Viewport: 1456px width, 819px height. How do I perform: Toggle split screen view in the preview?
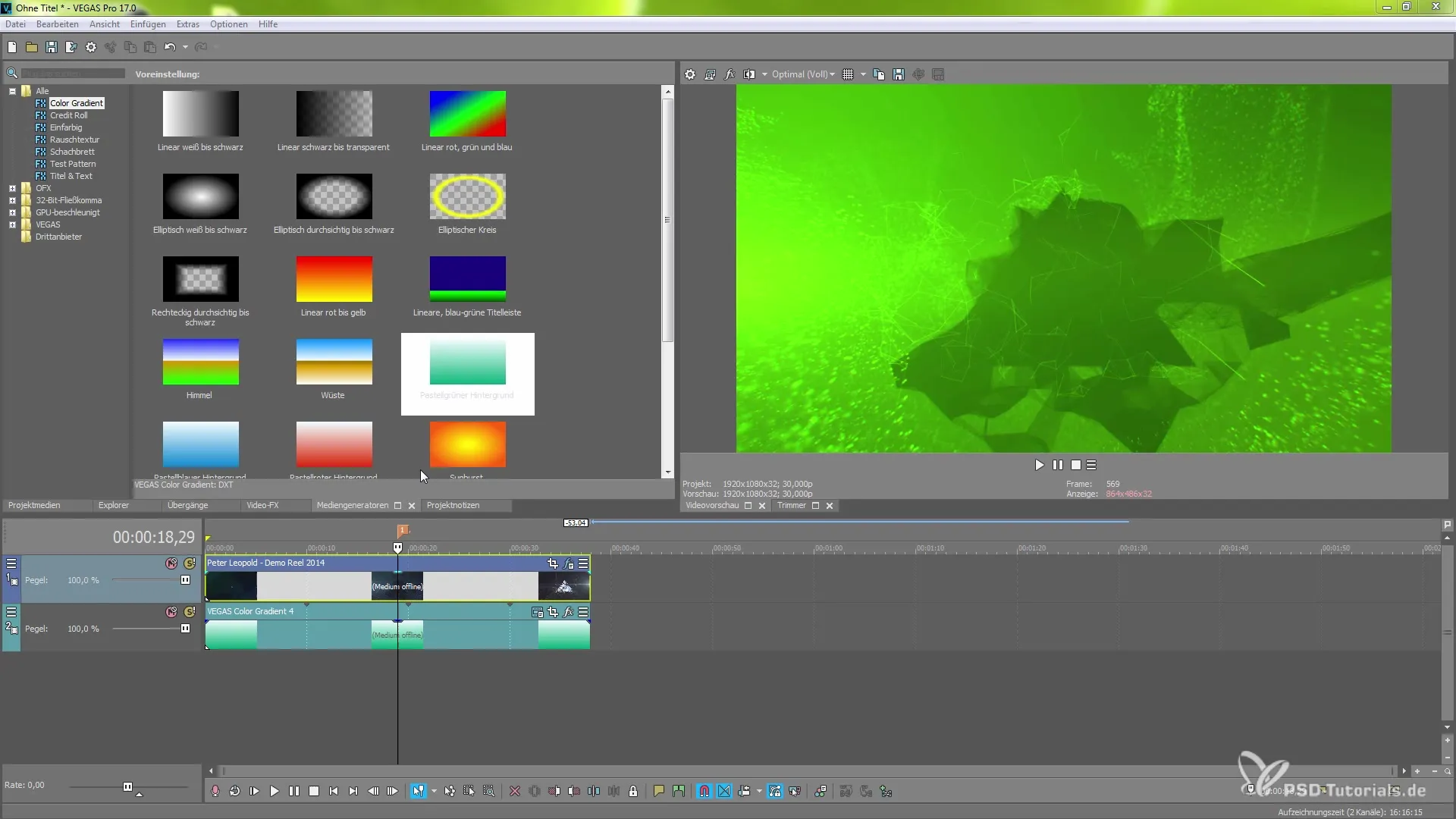749,74
